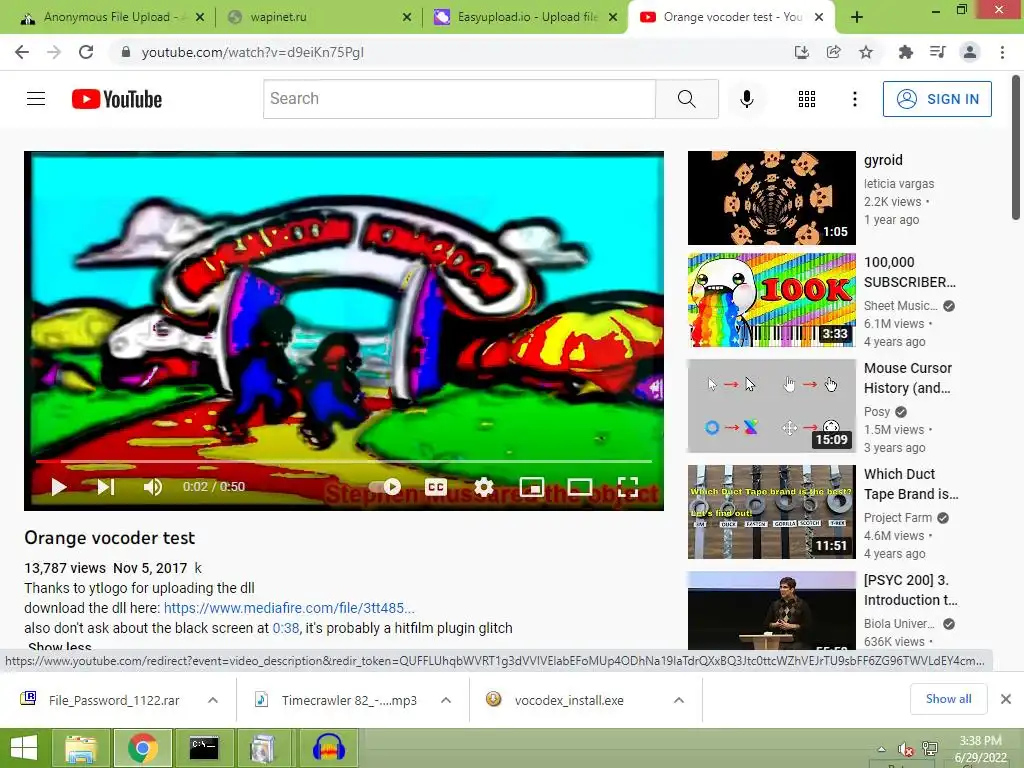Switch to theater mode
The height and width of the screenshot is (768, 1024).
point(580,487)
